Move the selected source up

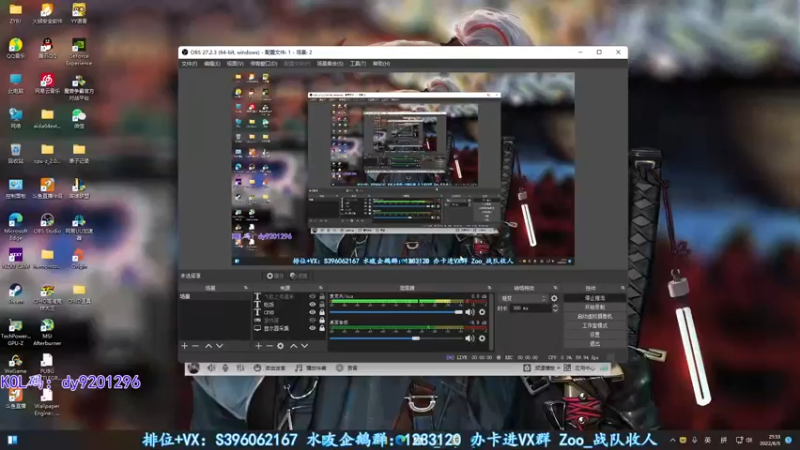(x=293, y=346)
